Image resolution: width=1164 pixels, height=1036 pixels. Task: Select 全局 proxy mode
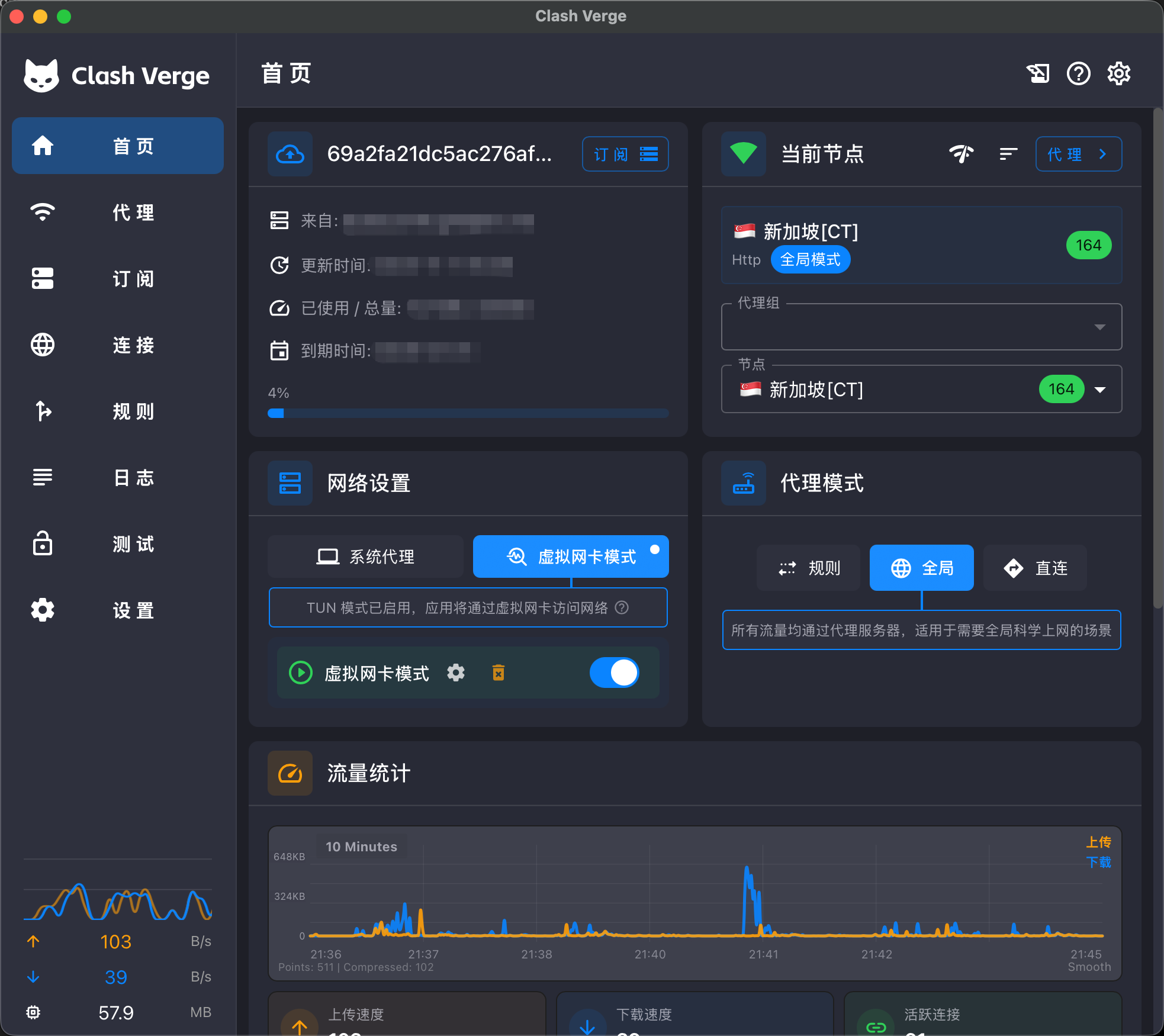click(921, 568)
